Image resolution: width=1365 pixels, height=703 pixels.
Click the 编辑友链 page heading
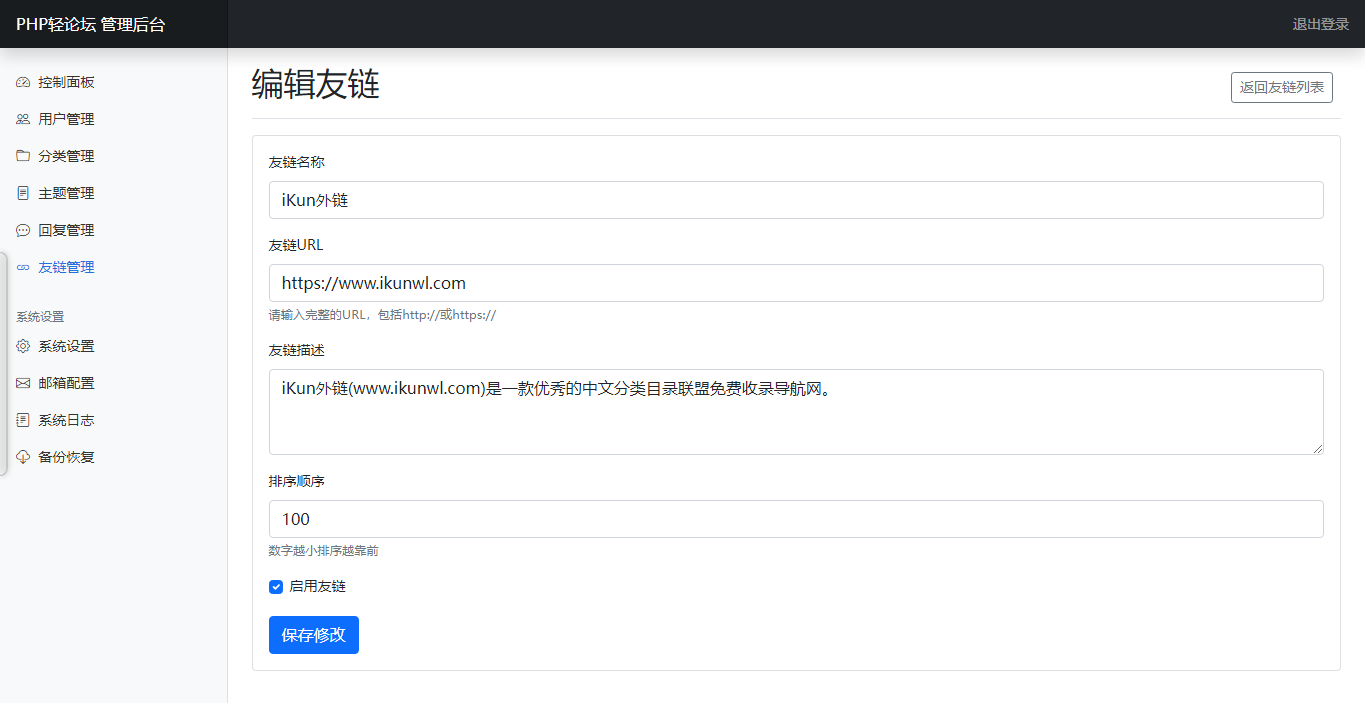tap(316, 85)
